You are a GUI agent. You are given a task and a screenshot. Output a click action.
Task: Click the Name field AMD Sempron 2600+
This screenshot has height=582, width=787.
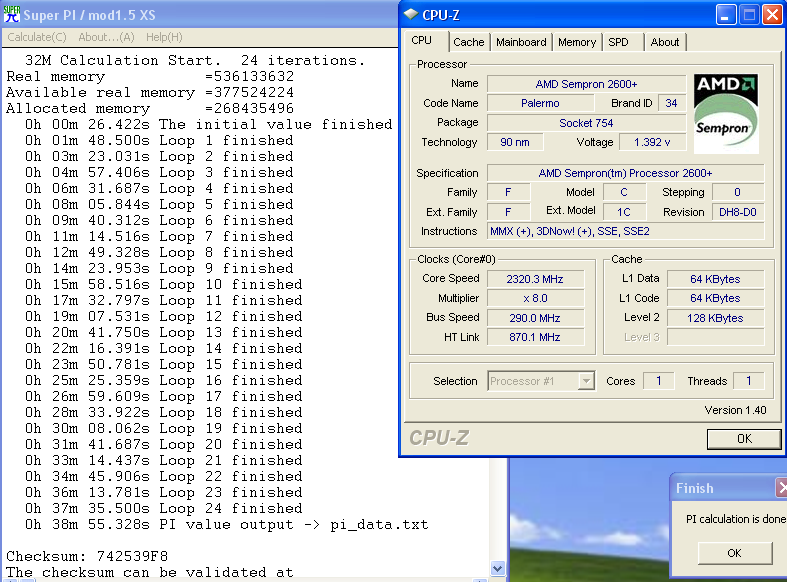point(586,84)
